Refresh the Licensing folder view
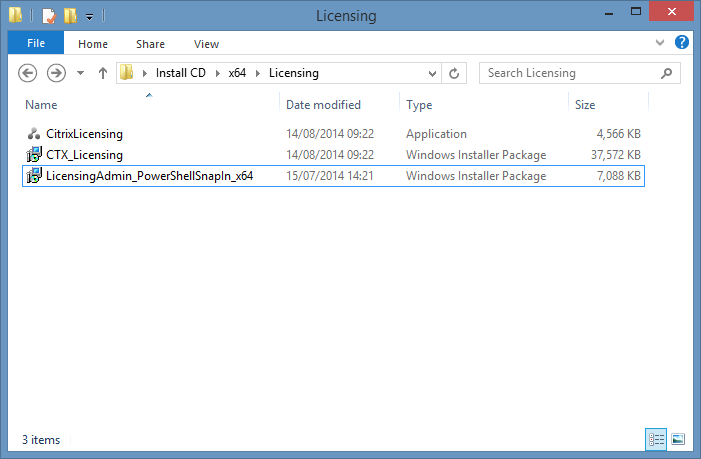701x459 pixels. [x=455, y=73]
